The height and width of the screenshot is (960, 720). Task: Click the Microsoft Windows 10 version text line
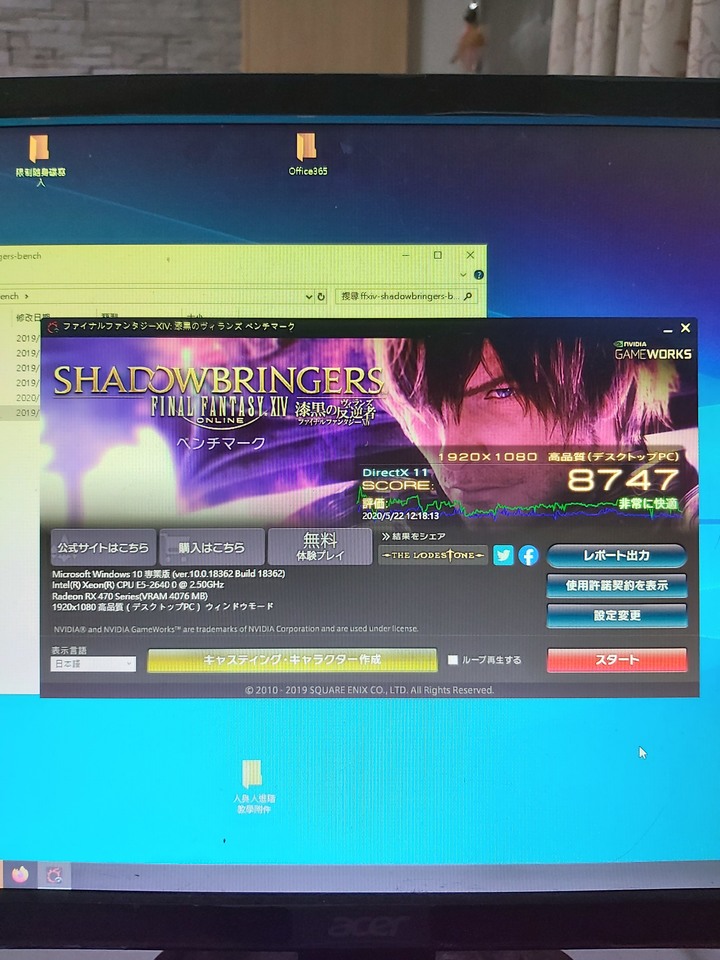click(168, 574)
